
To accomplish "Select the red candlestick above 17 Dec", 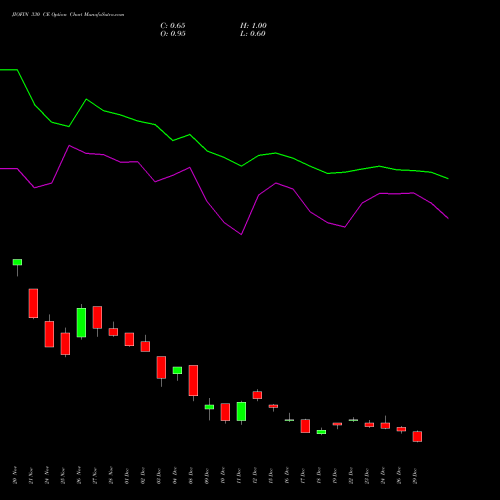I will pyautogui.click(x=305, y=426).
